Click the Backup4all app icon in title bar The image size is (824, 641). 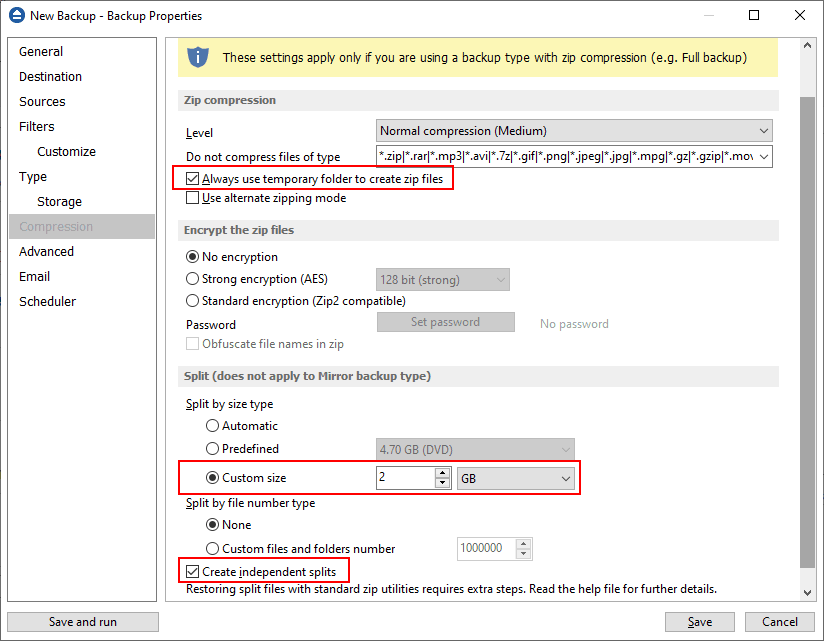(x=17, y=15)
